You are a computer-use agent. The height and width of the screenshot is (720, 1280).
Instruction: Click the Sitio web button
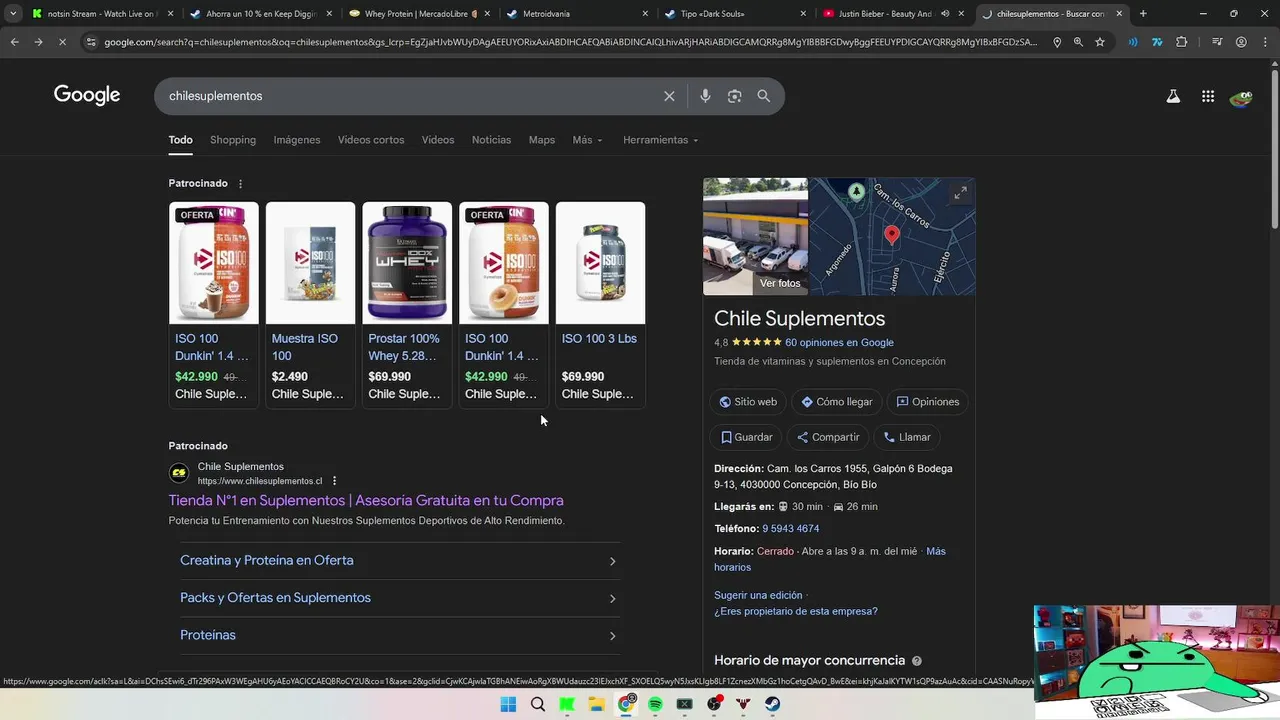pos(748,402)
